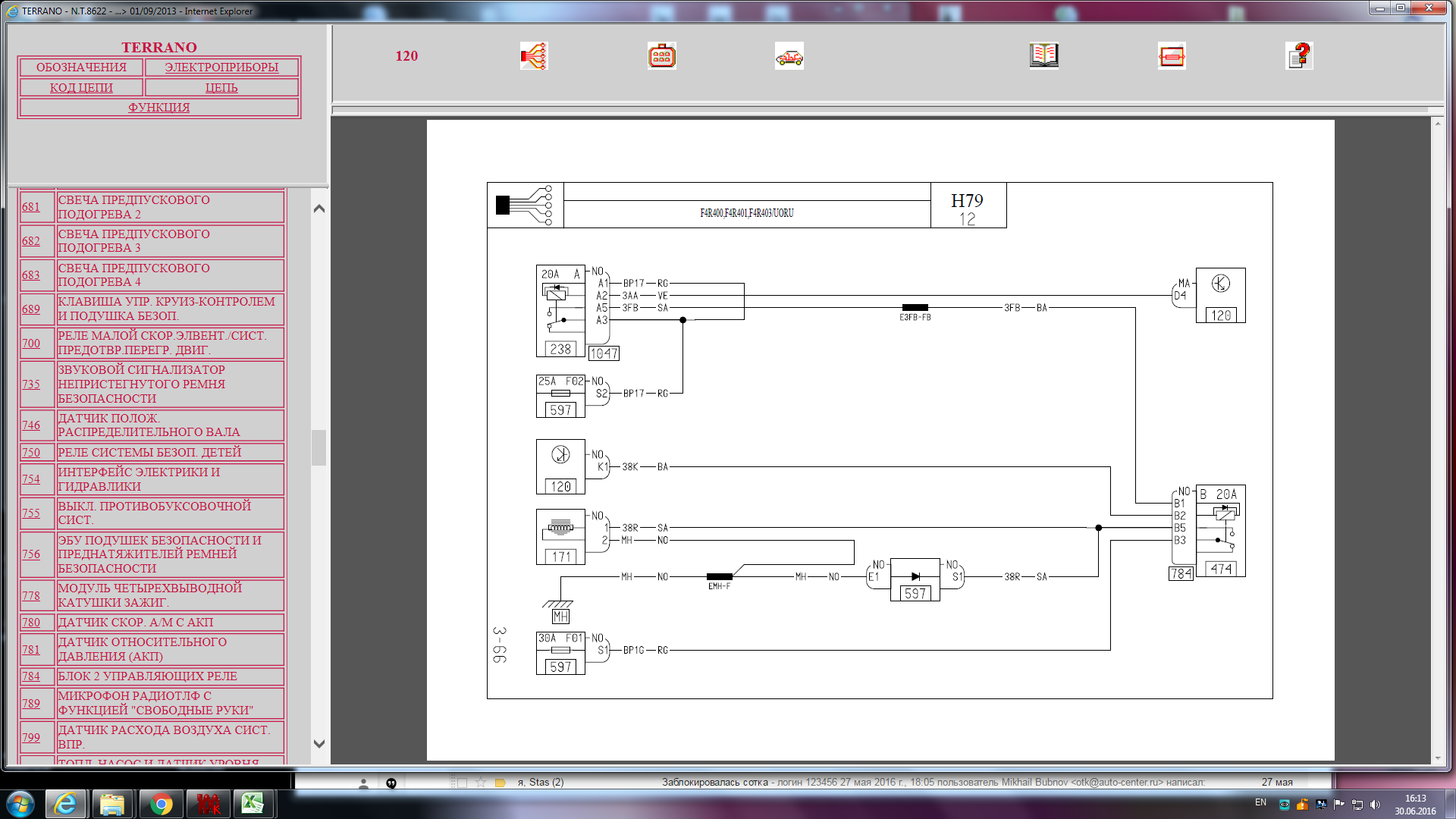The width and height of the screenshot is (1456, 819).
Task: Click the harness symbol in diagram header
Action: coord(526,205)
